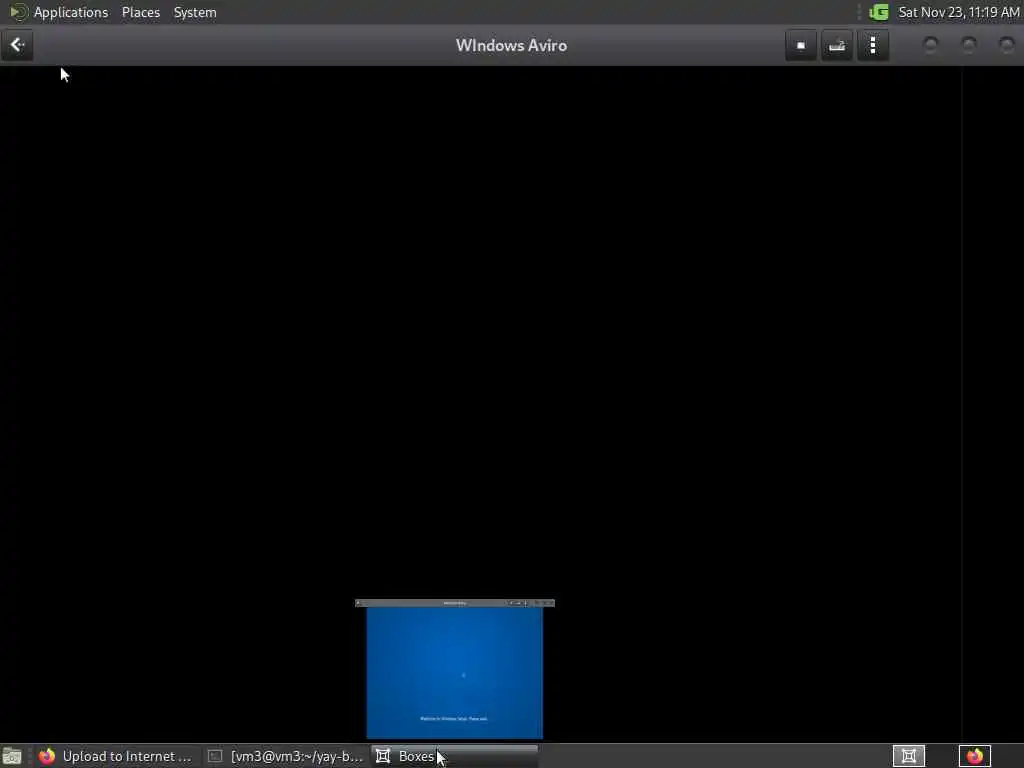Open the System menu
The image size is (1024, 768).
(195, 12)
